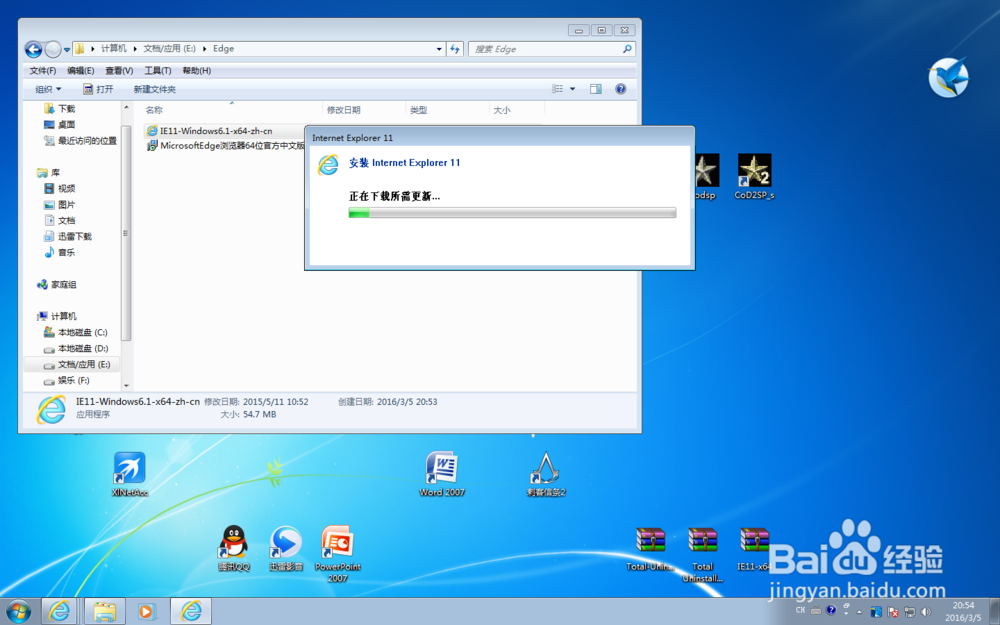Open IE11-x64 archive on desktop
Image resolution: width=1000 pixels, height=625 pixels.
pyautogui.click(x=754, y=548)
